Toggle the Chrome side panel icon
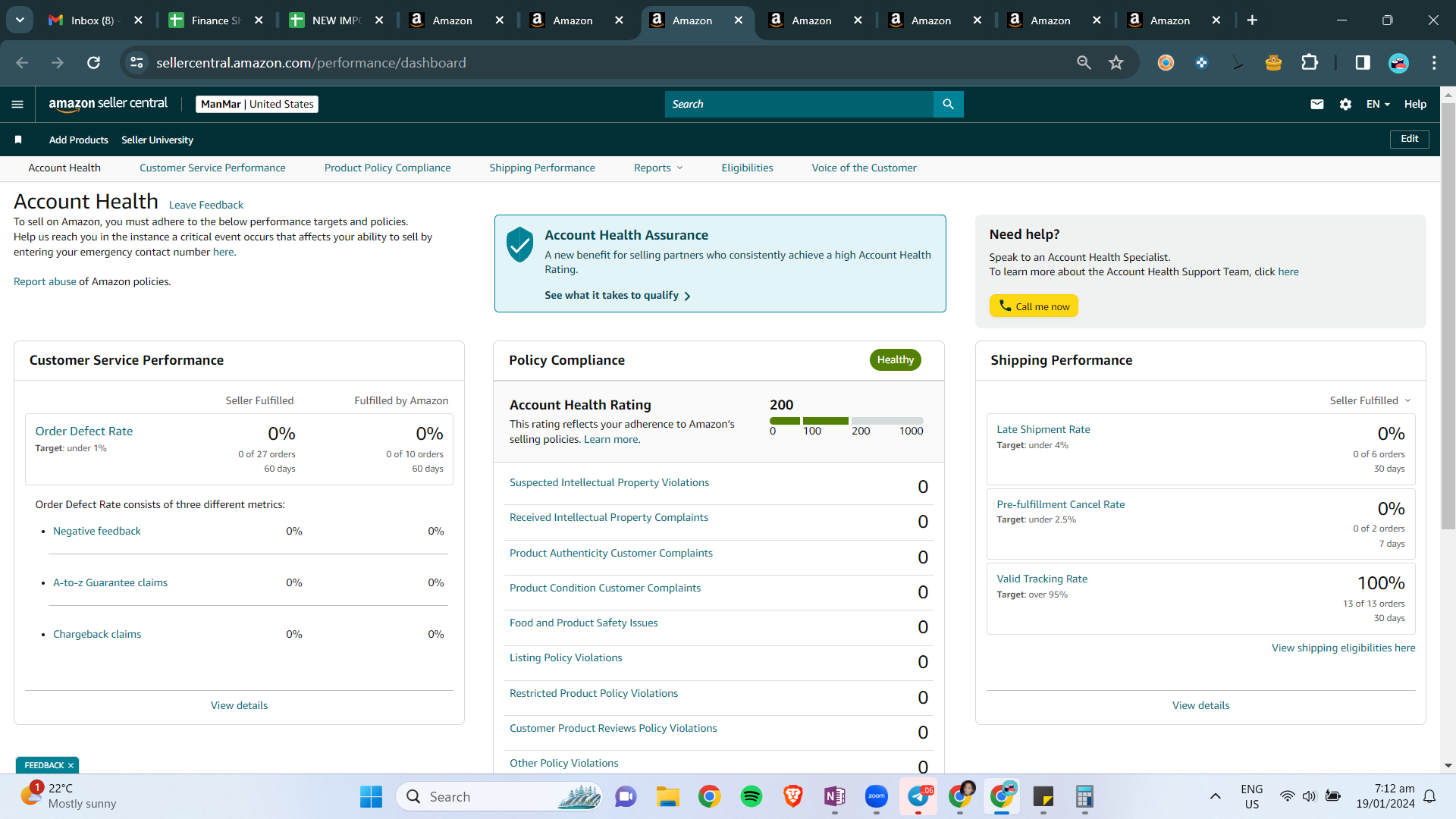This screenshot has height=819, width=1456. pyautogui.click(x=1363, y=63)
